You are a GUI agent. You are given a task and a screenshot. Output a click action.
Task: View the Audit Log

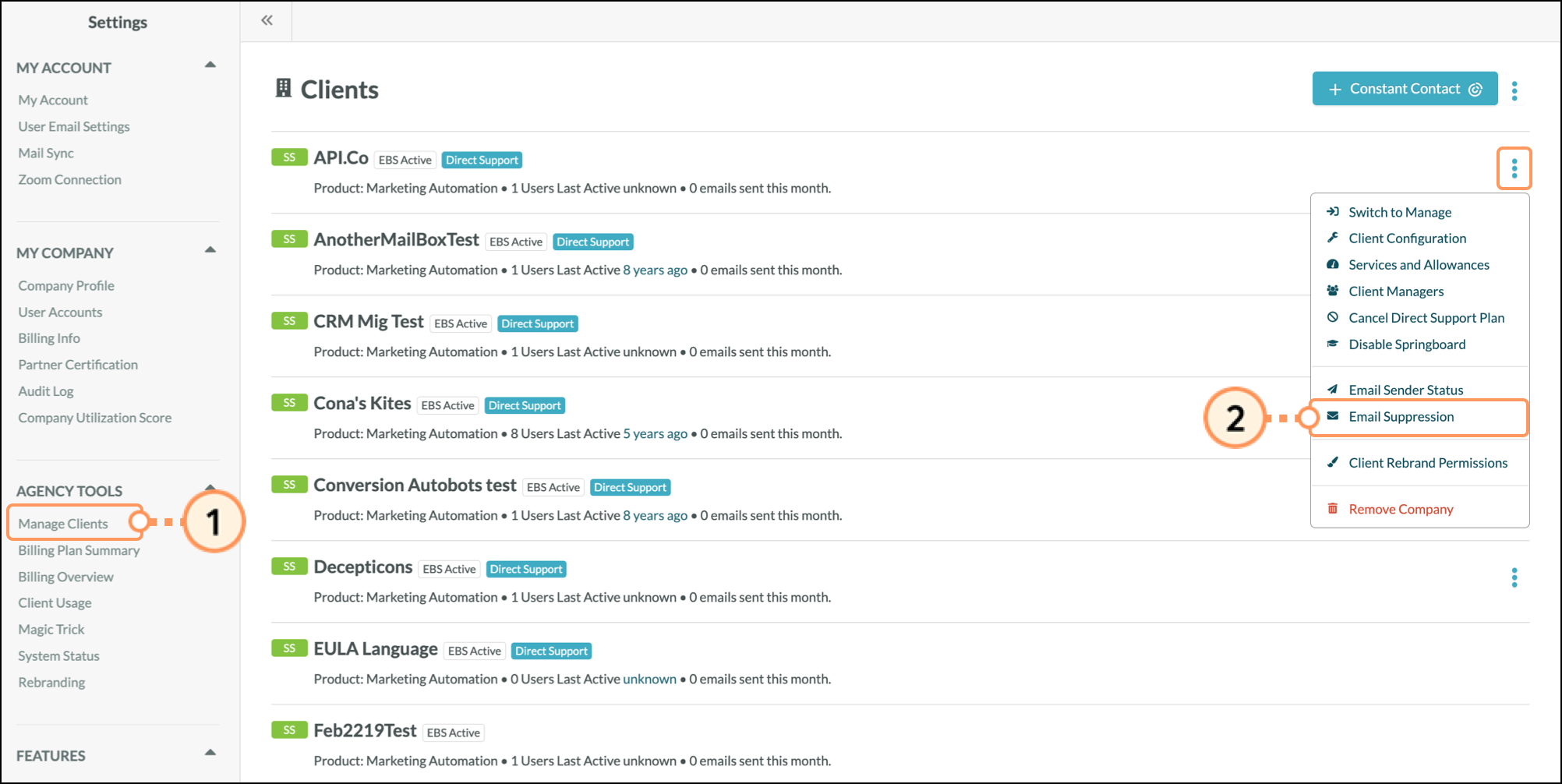tap(46, 391)
